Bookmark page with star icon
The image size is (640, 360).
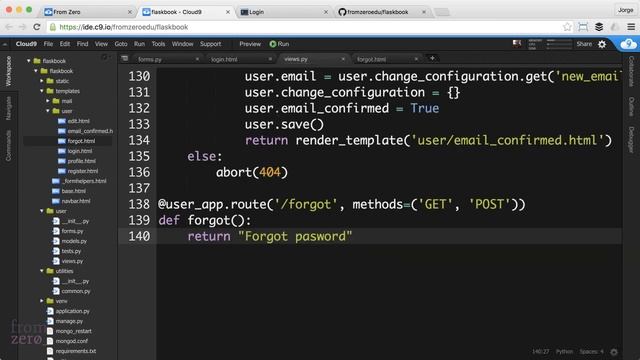[x=567, y=27]
